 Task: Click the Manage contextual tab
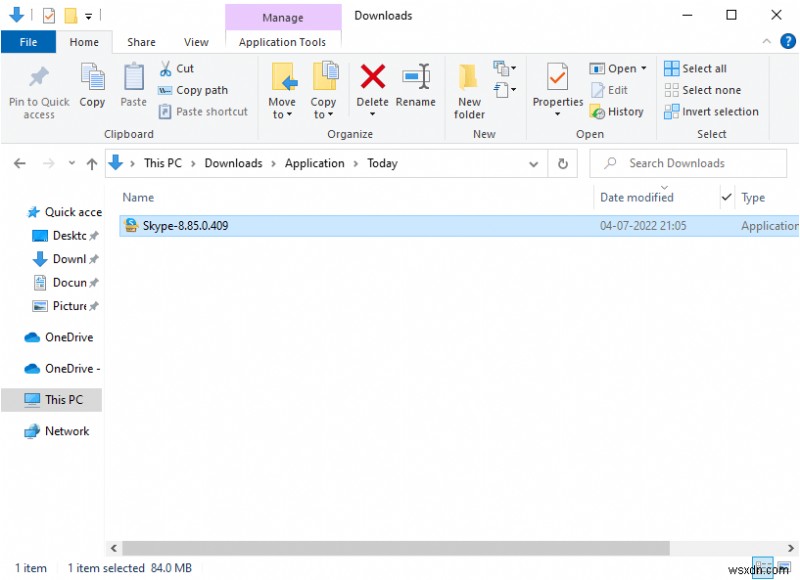coord(283,17)
